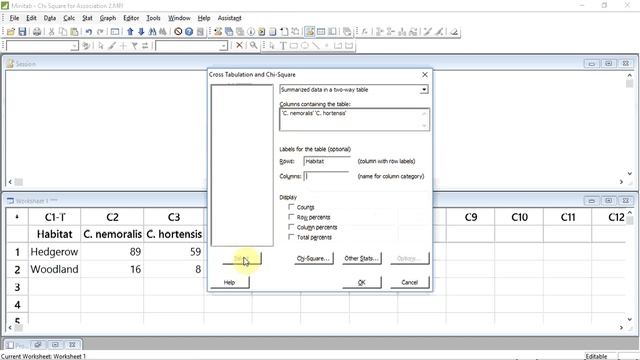Select worksheet cell Hedgerow in row 1
Viewport: 640px width, 360px height.
pyautogui.click(x=54, y=252)
